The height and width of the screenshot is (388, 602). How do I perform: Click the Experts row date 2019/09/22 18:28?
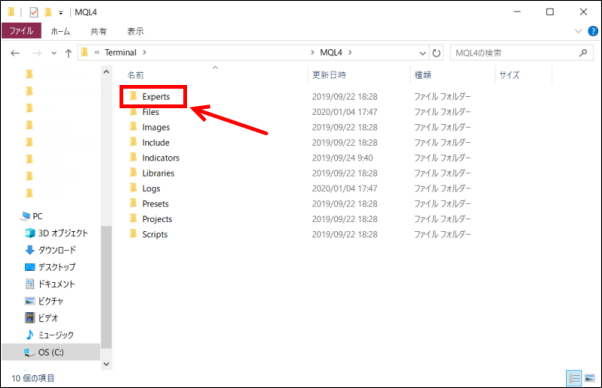pos(345,97)
